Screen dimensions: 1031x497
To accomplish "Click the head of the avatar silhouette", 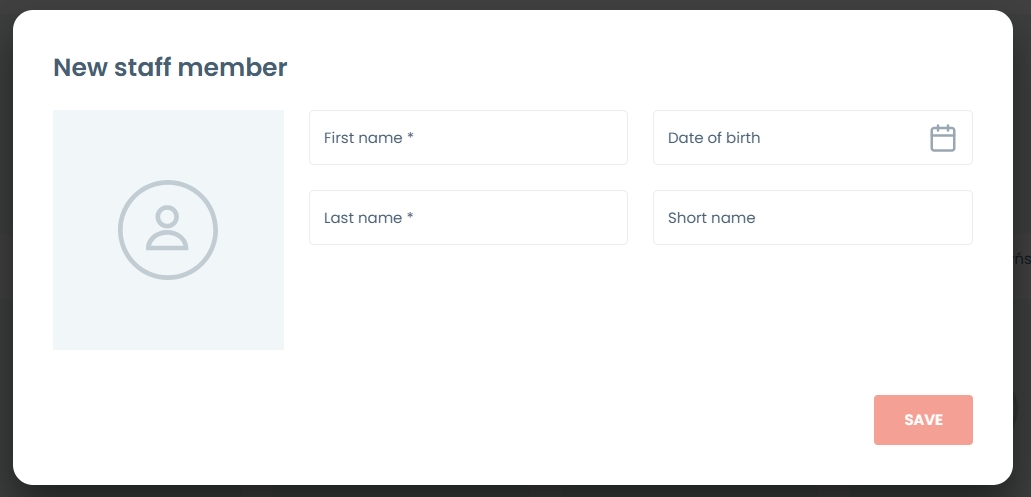I will 168,215.
